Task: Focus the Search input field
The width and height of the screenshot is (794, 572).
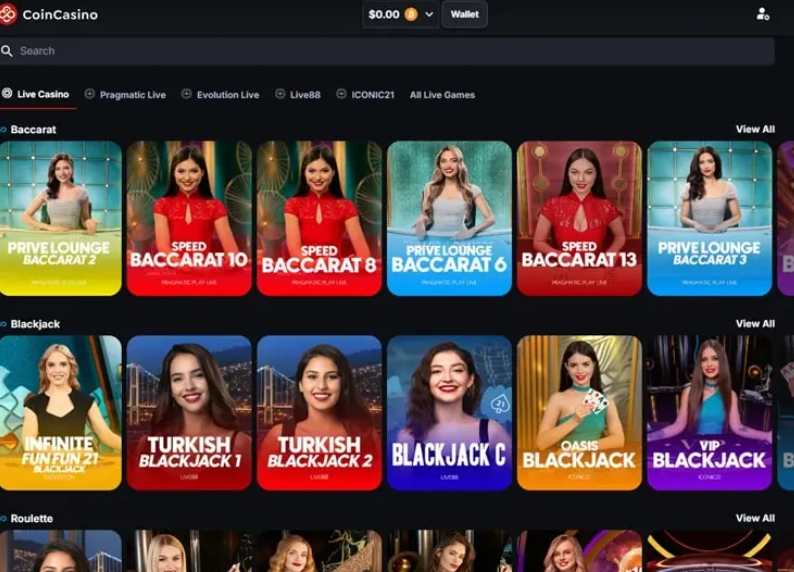Action: click(x=387, y=51)
